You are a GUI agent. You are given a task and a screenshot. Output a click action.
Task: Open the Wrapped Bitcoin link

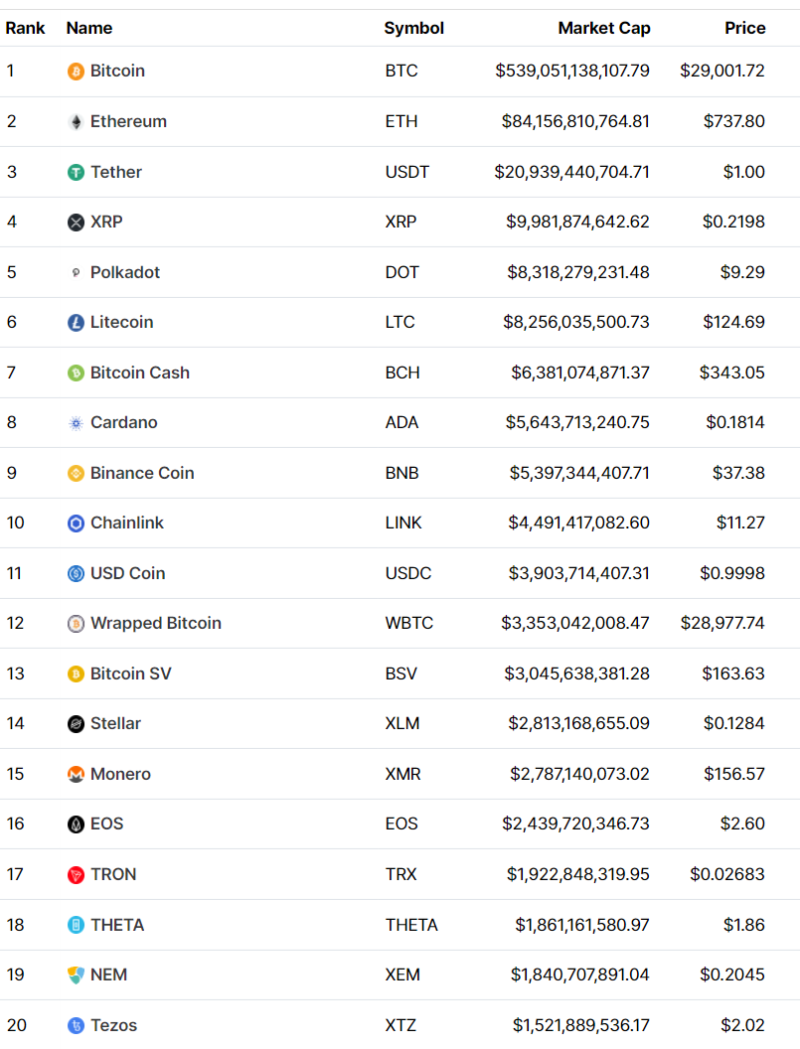tap(156, 623)
